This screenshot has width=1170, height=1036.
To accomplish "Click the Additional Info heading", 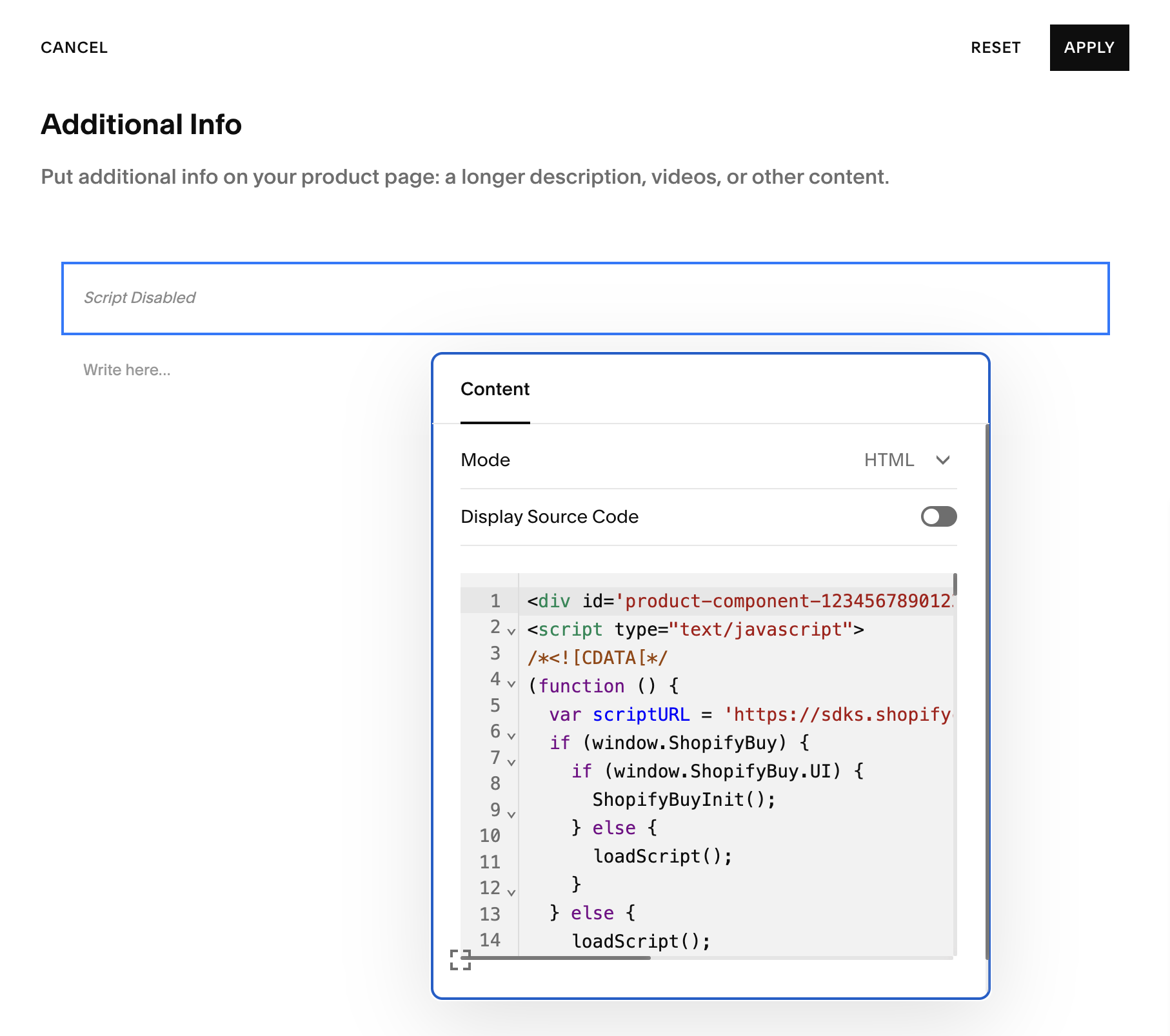I will tap(141, 124).
